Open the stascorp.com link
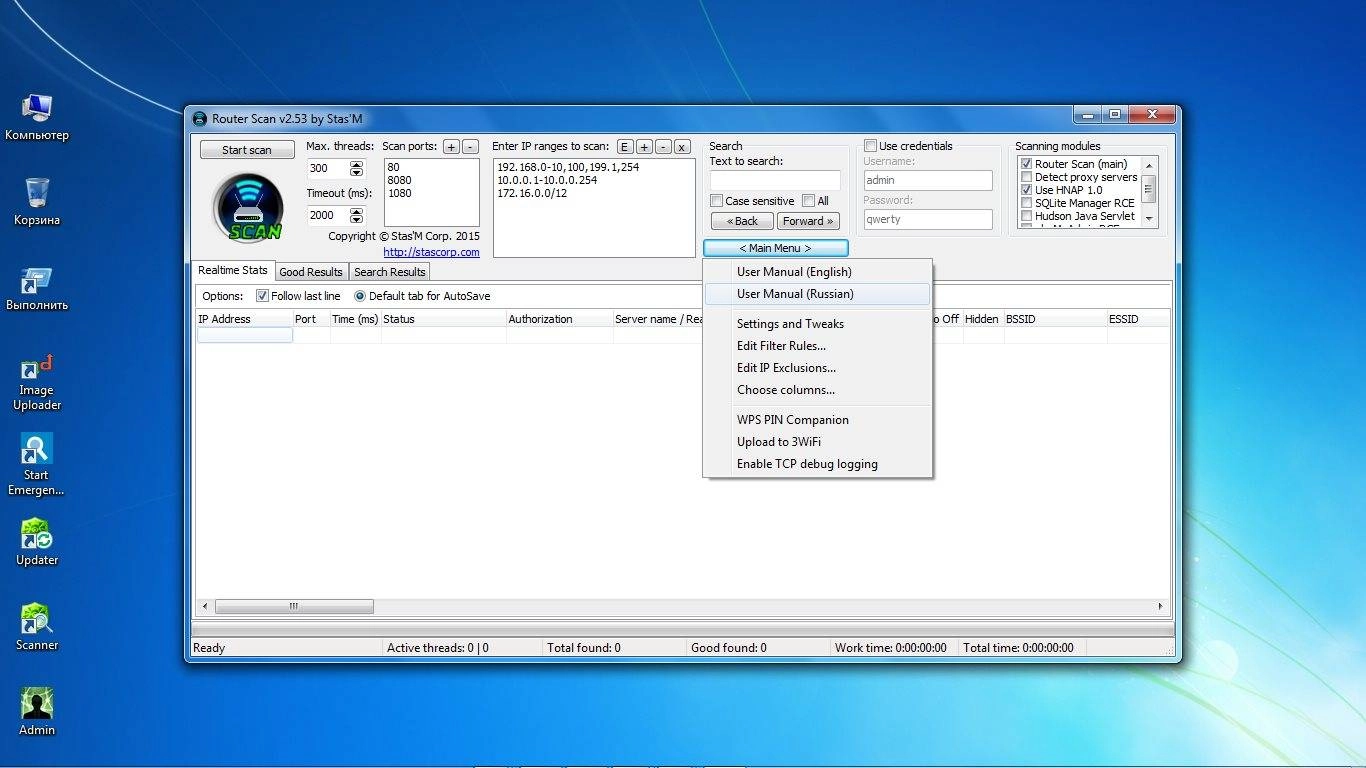This screenshot has height=768, width=1366. [431, 252]
